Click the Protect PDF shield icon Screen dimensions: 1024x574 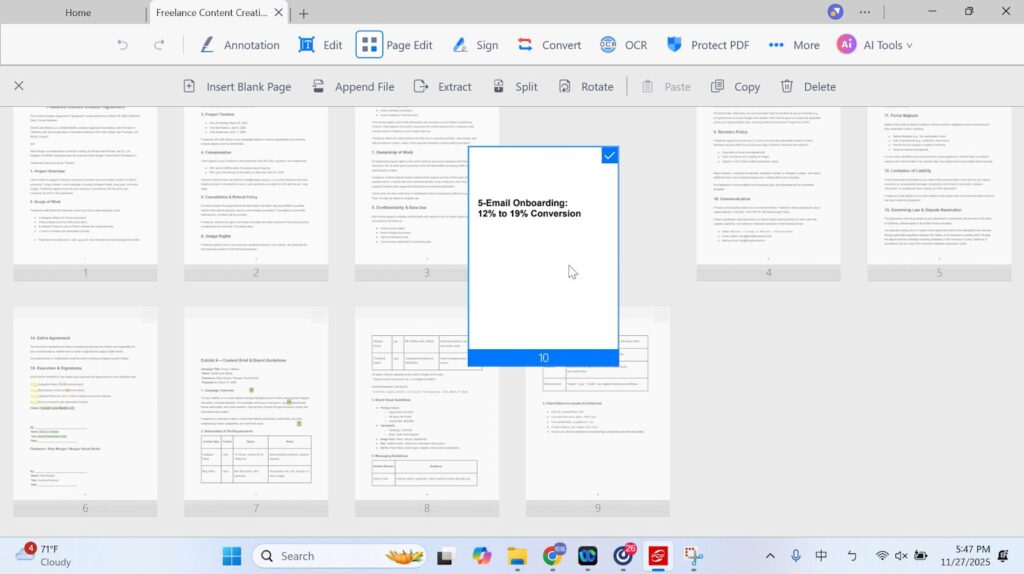coord(674,45)
